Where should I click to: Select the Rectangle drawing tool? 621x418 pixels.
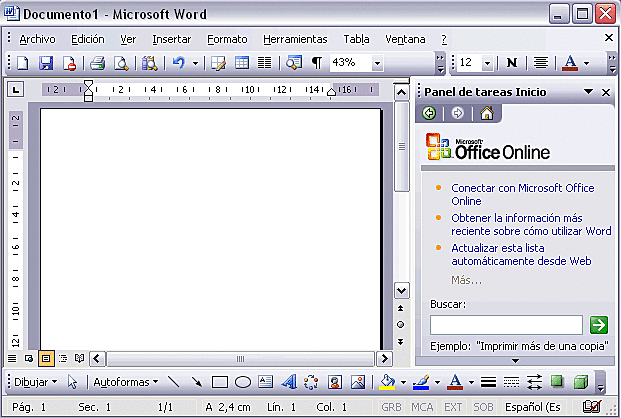(219, 382)
